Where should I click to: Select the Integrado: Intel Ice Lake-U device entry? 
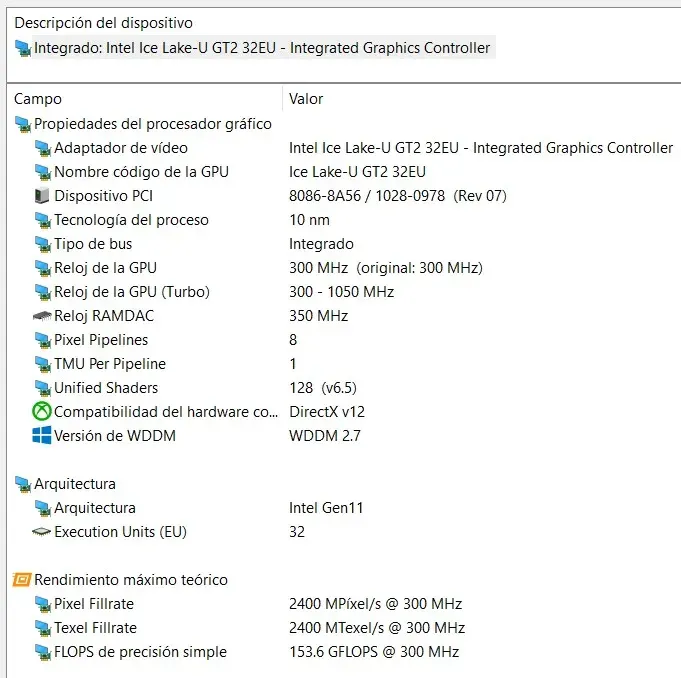(x=262, y=48)
